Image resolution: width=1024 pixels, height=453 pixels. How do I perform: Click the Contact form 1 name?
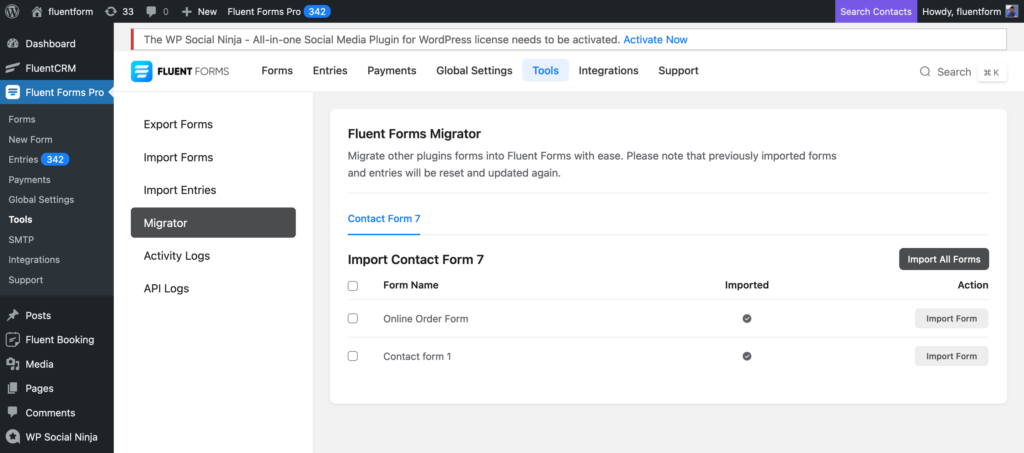[417, 356]
